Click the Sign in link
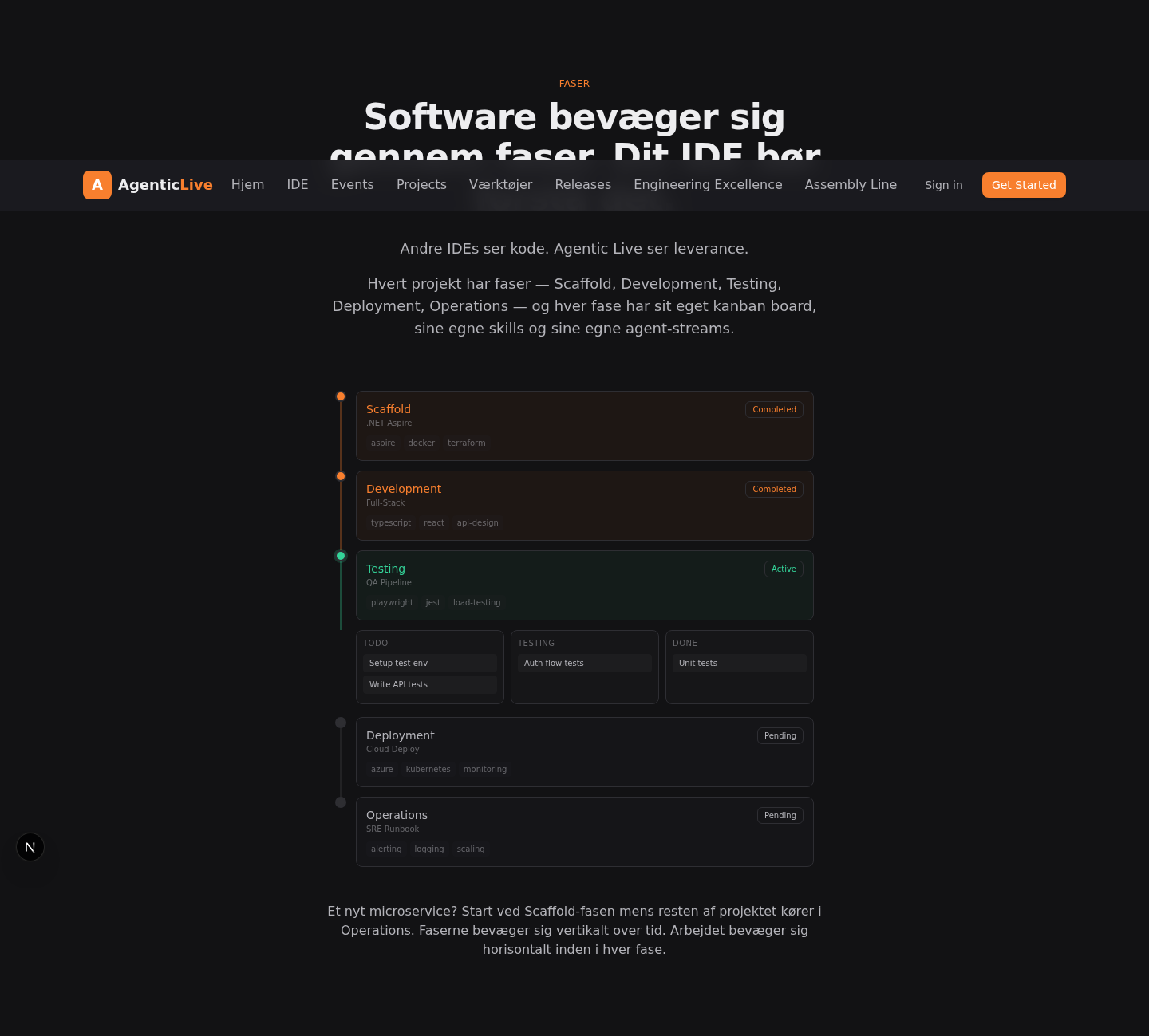Screen dimensions: 1149x1036 (x=943, y=185)
